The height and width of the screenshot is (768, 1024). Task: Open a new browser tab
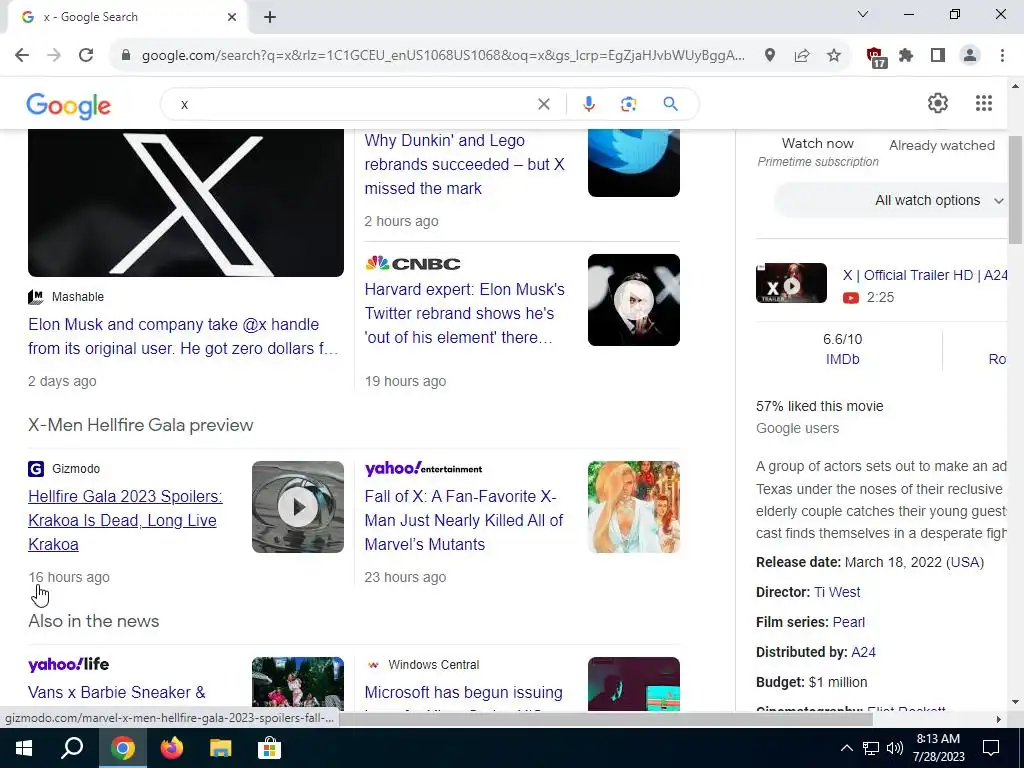tap(270, 17)
